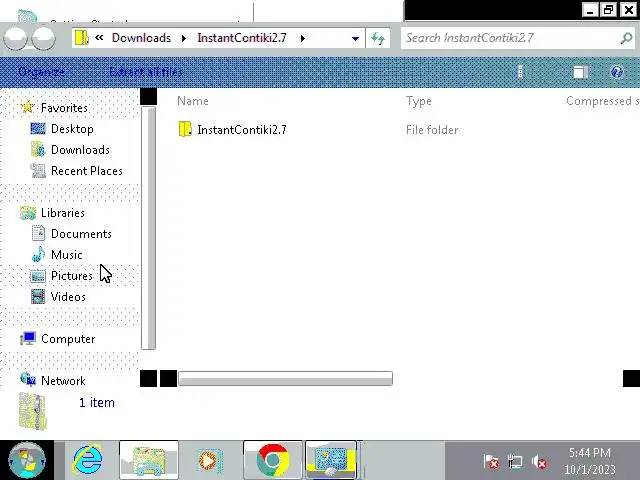Sort by the Name column header
Screen dimensions: 640x480
[x=193, y=101]
